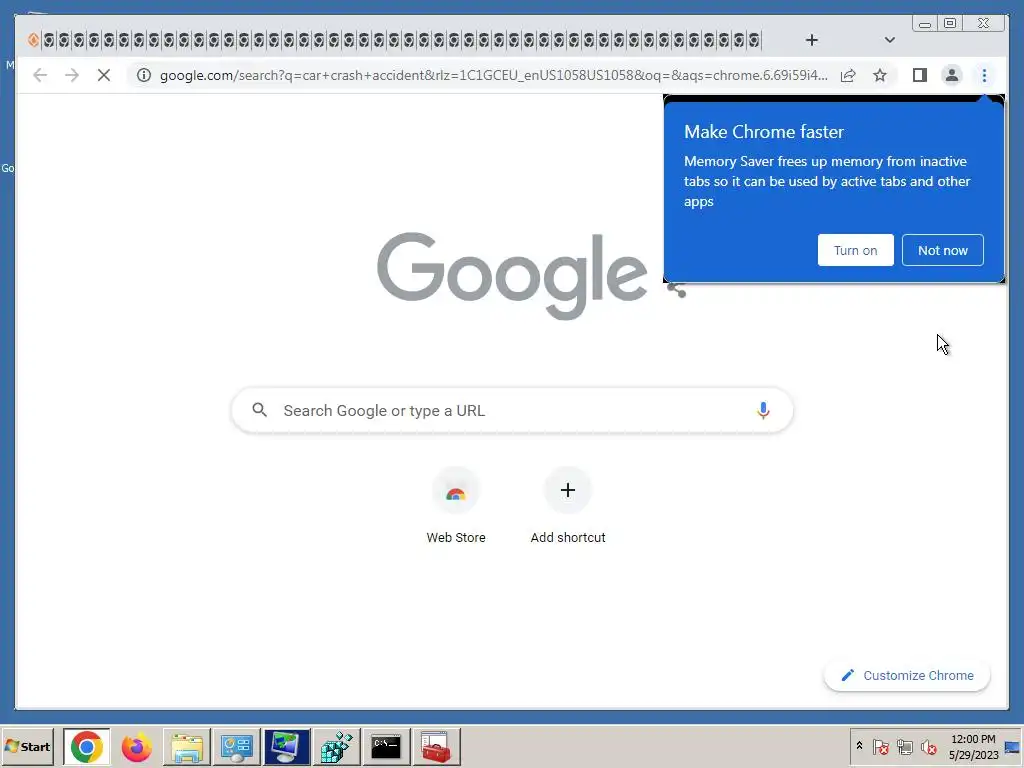This screenshot has width=1024, height=768.
Task: Click the back navigation arrow
Action: 40,75
